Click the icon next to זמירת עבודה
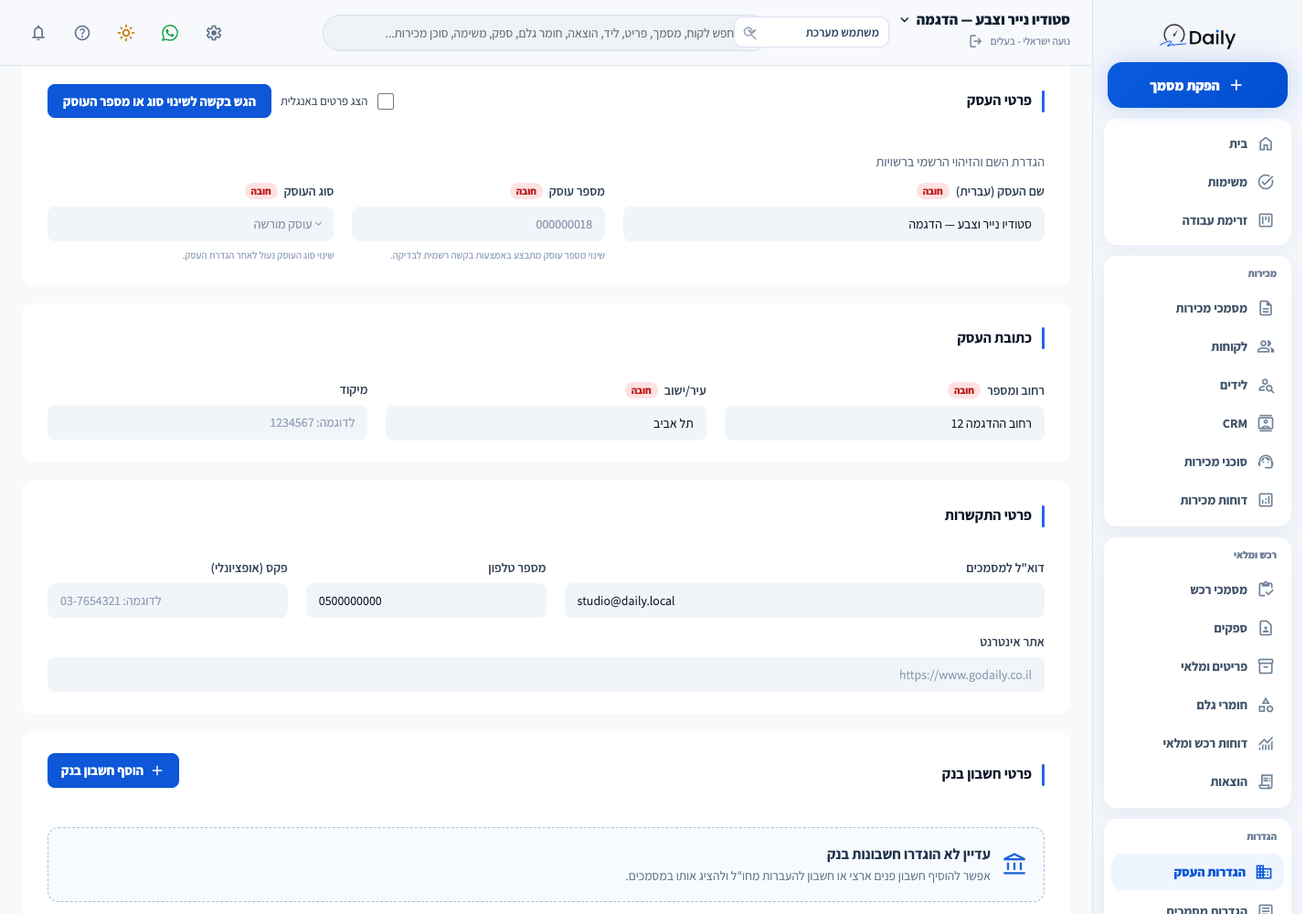Viewport: 1316px width, 914px height. [x=1266, y=220]
